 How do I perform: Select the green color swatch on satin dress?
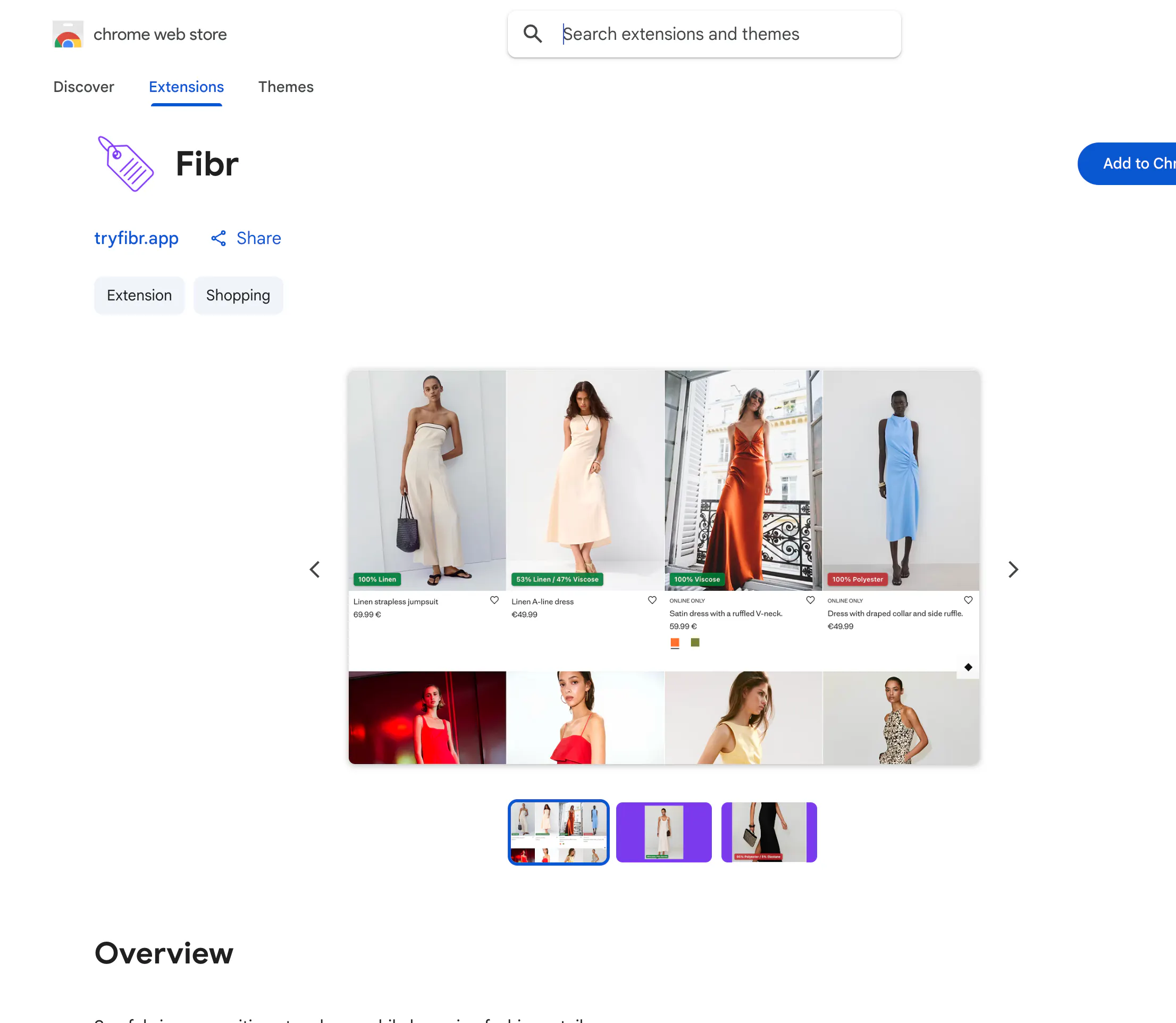(x=695, y=643)
